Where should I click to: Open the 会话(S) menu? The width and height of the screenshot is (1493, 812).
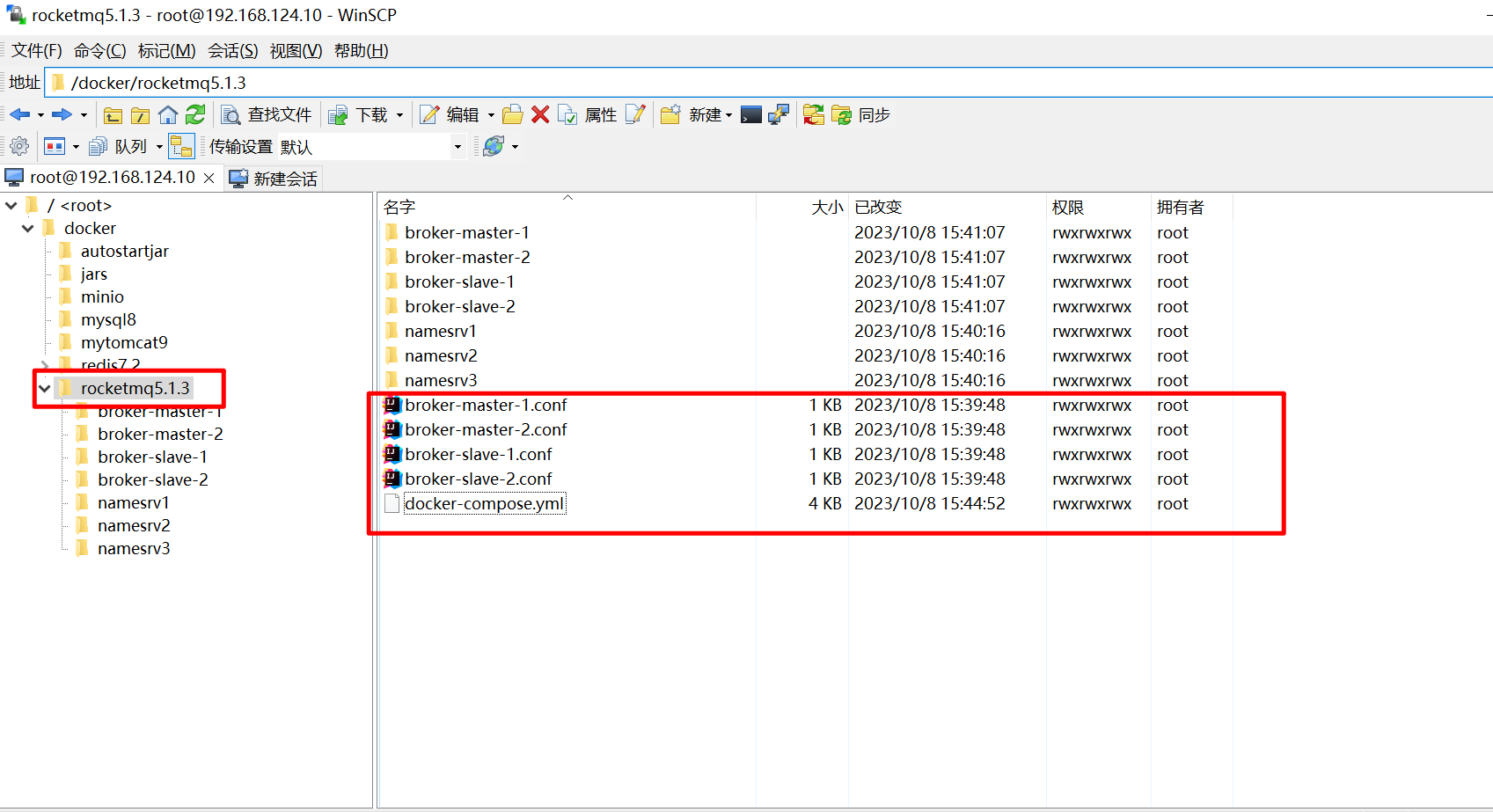231,50
